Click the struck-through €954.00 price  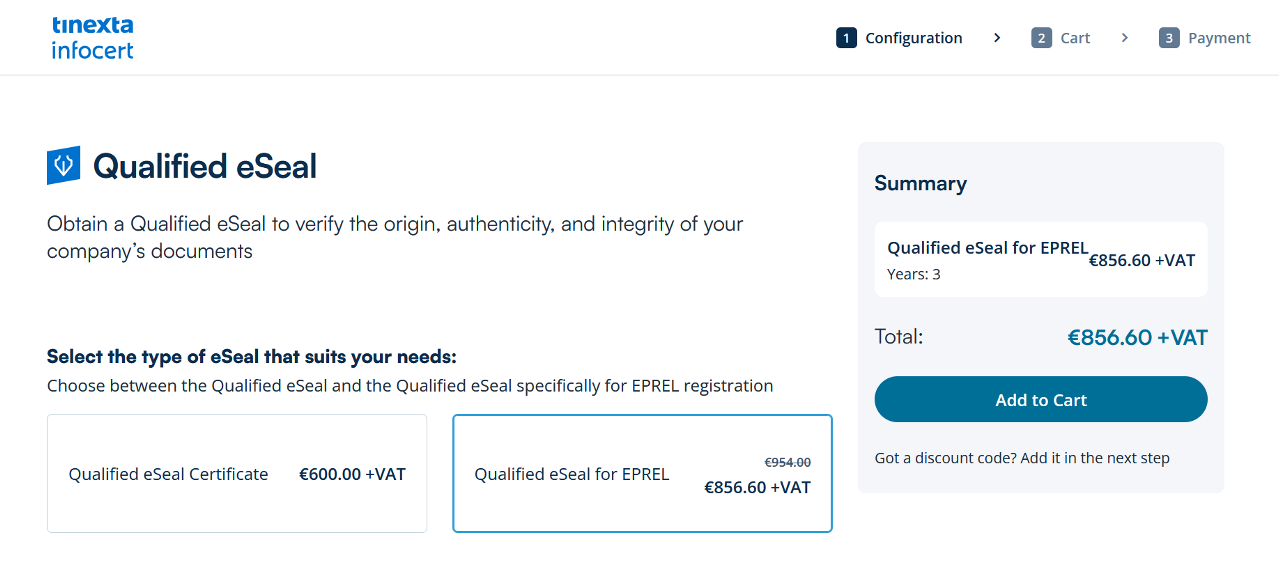pyautogui.click(x=788, y=462)
